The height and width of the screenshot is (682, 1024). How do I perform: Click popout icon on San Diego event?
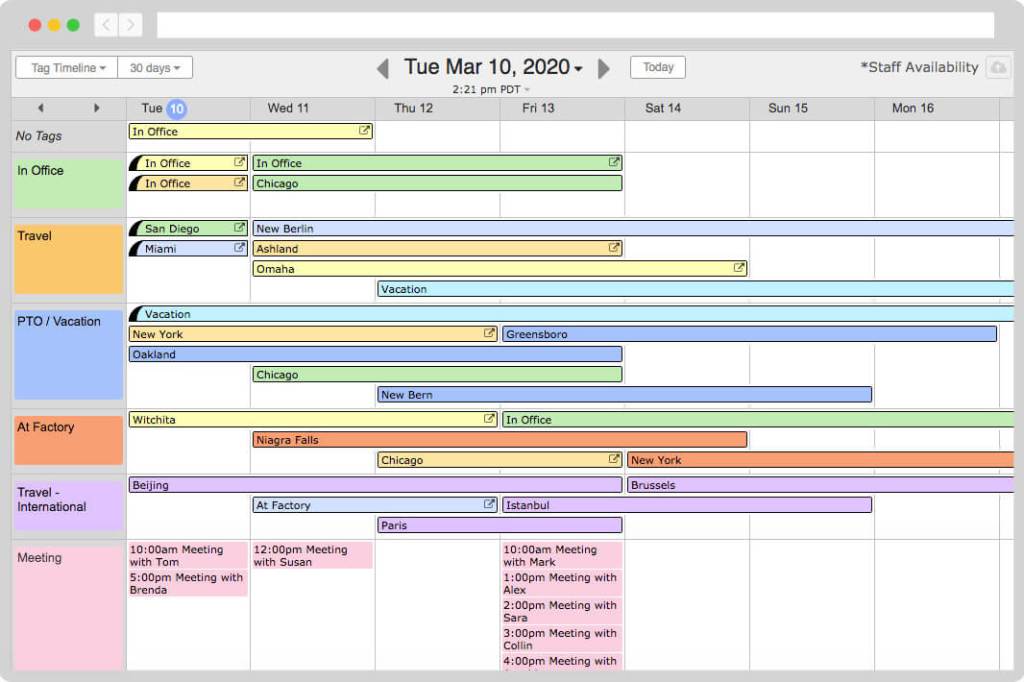[240, 228]
